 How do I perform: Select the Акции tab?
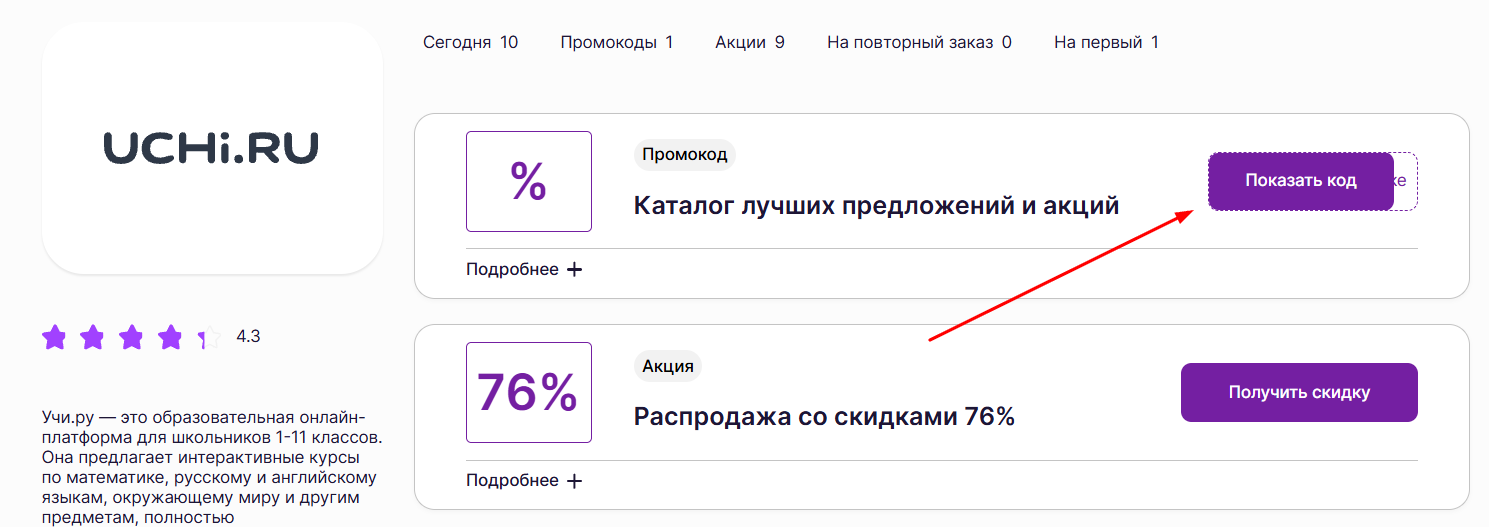tap(749, 42)
